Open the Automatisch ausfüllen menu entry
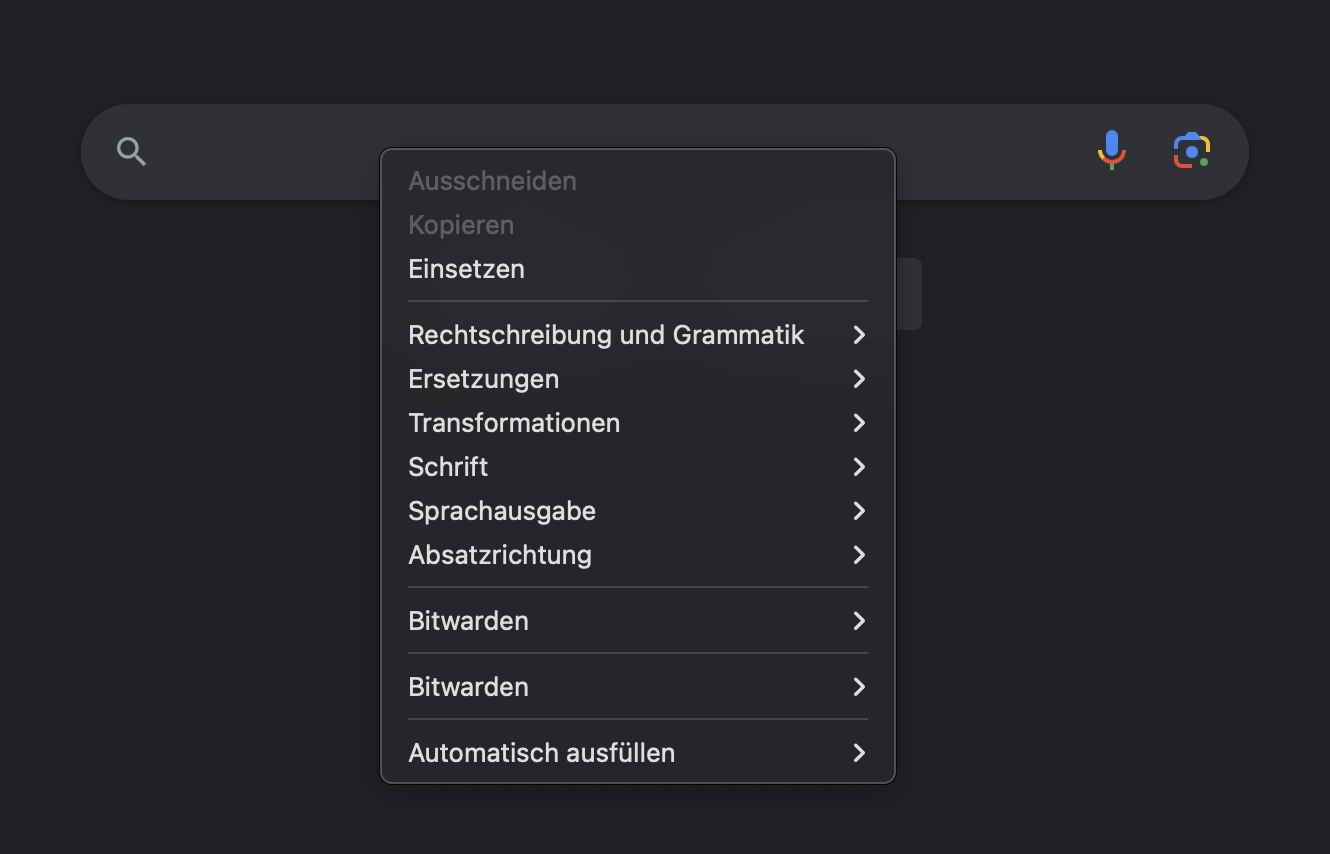This screenshot has height=854, width=1330. point(541,753)
